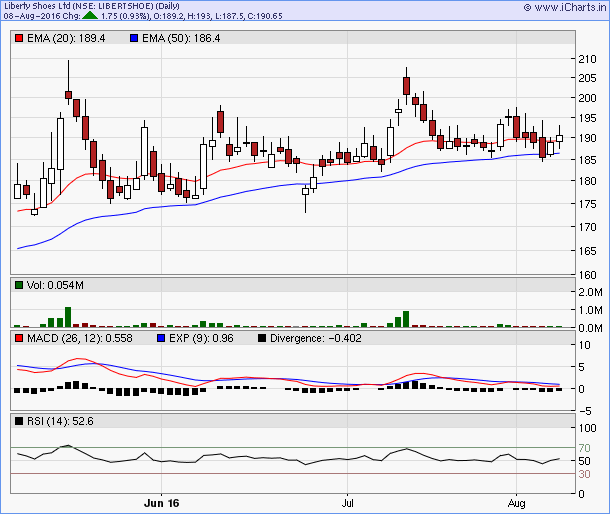
Task: Click the black RSI (14) legend swatch
Action: 19,421
